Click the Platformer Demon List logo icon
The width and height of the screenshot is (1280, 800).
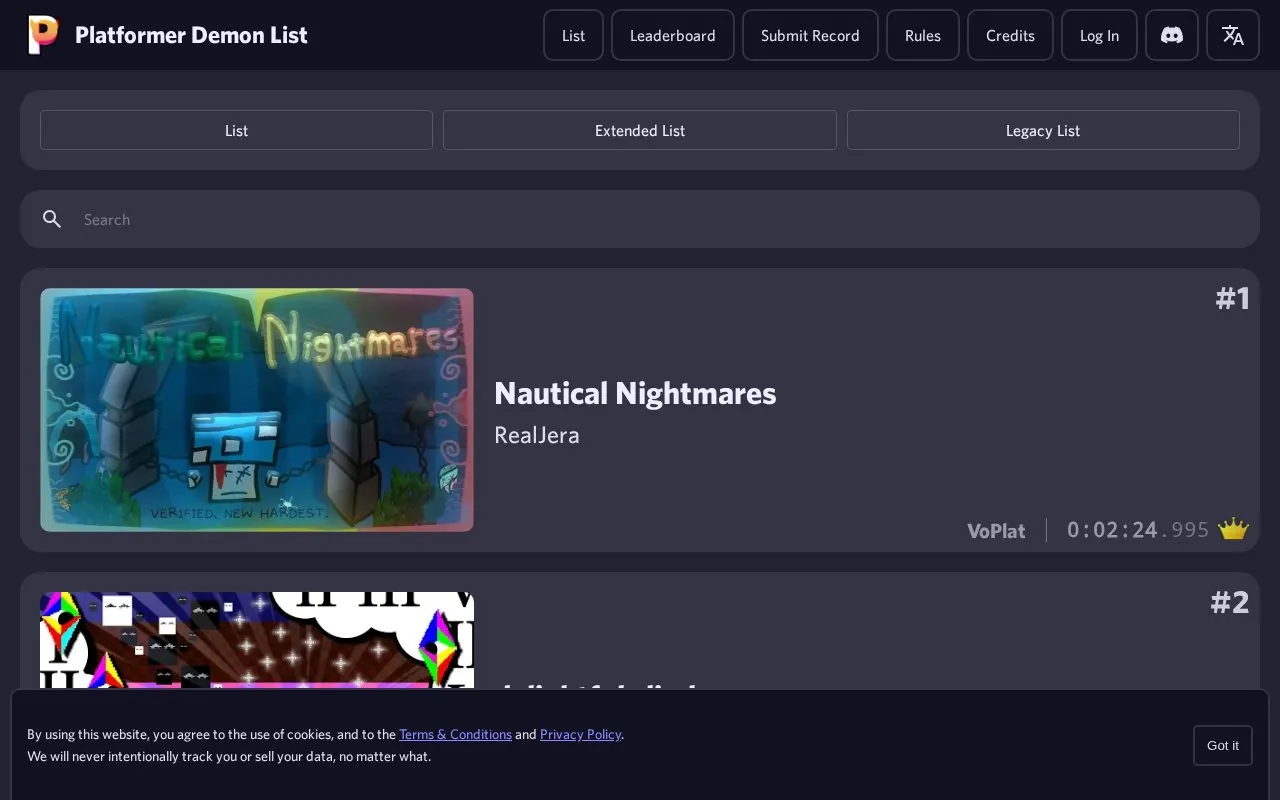(x=43, y=35)
